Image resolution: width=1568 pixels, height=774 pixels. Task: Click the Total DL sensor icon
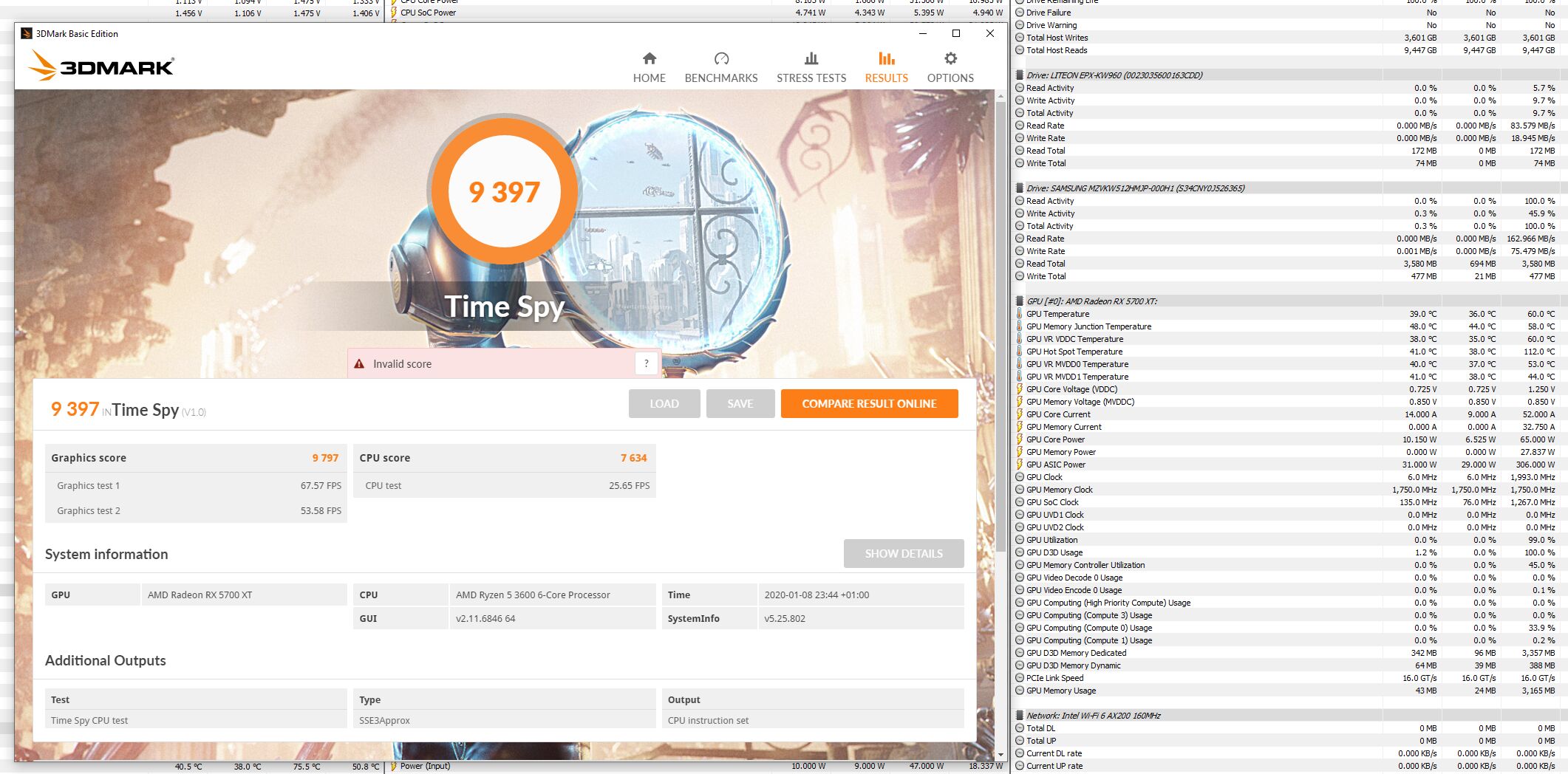point(1020,728)
